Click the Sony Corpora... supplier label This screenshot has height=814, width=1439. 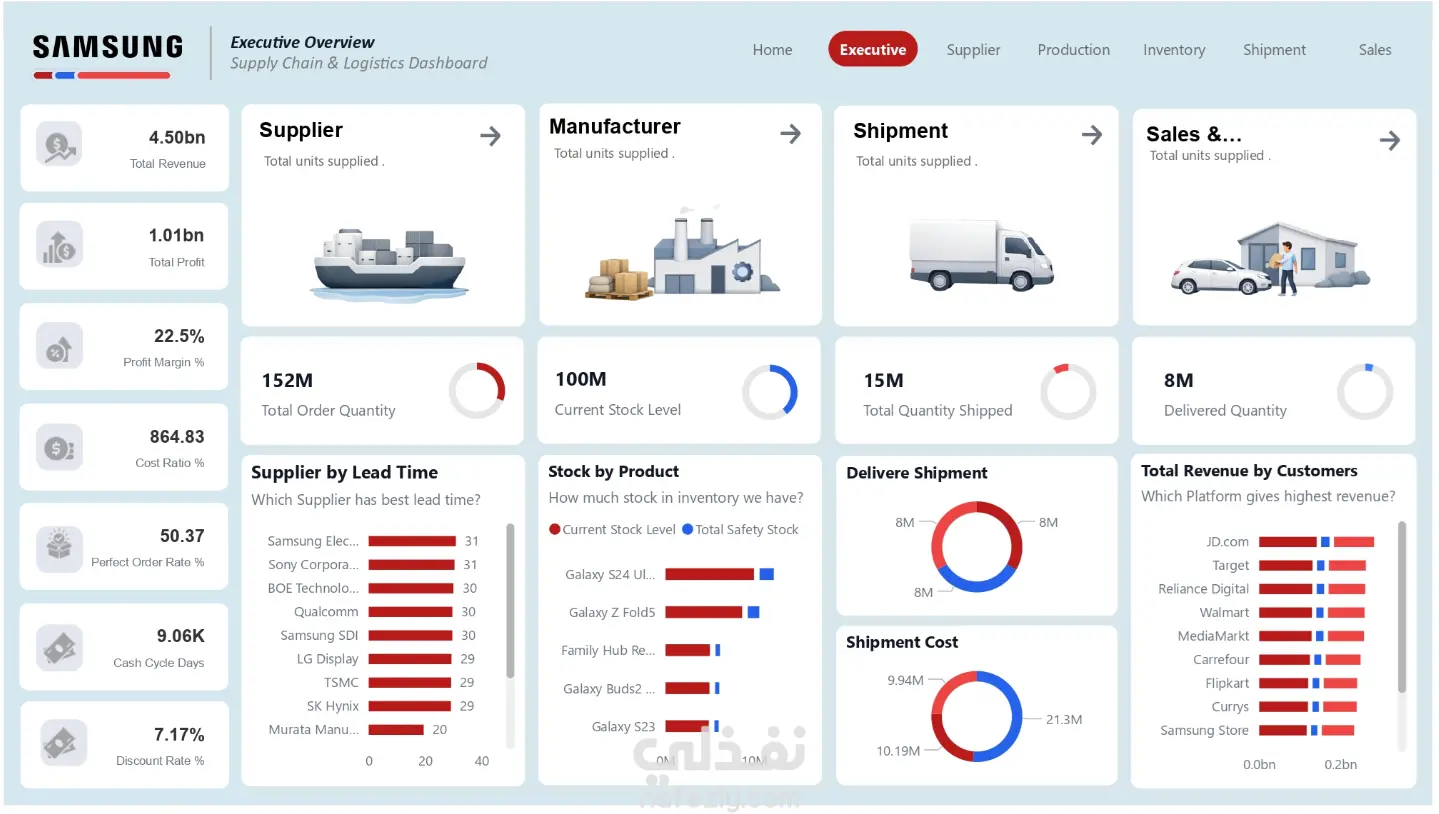coord(313,565)
